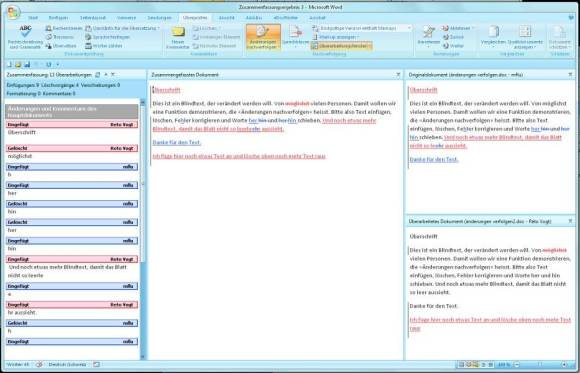Toggle Änderungen nachverfolgen track changes
Viewport: 580px width, 373px height.
coord(263,37)
